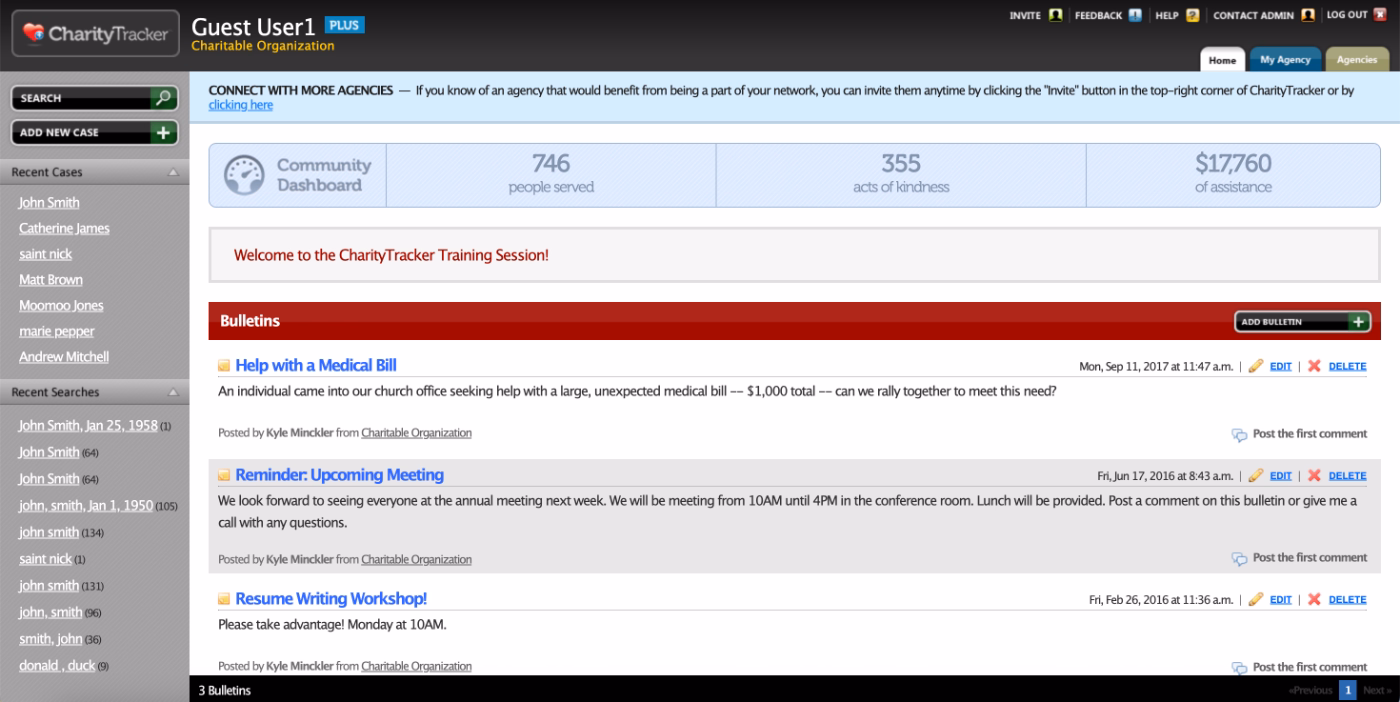Open the My Agency tab
1400x702 pixels.
point(1285,60)
